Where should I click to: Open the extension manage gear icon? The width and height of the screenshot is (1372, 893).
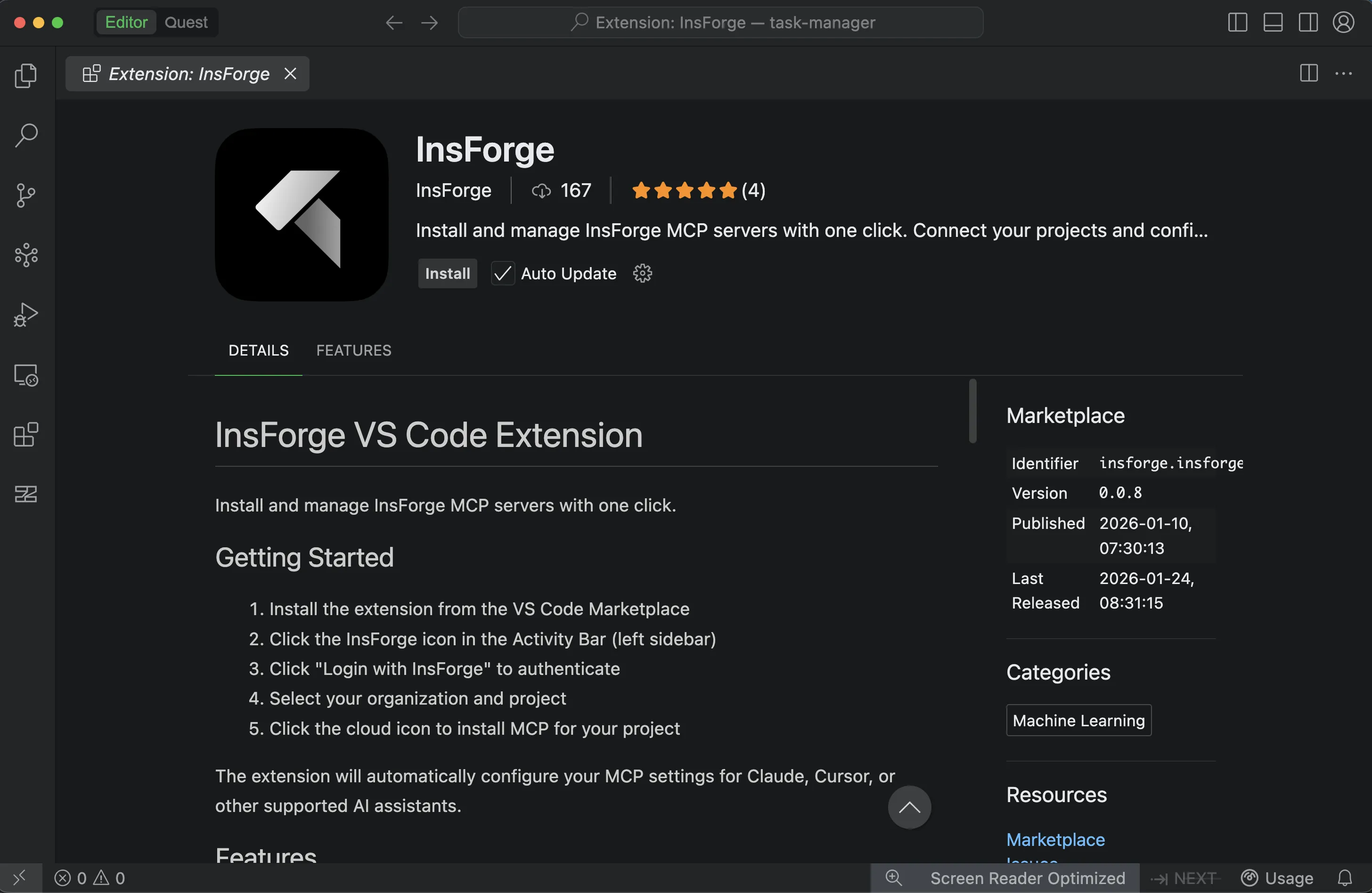[642, 274]
